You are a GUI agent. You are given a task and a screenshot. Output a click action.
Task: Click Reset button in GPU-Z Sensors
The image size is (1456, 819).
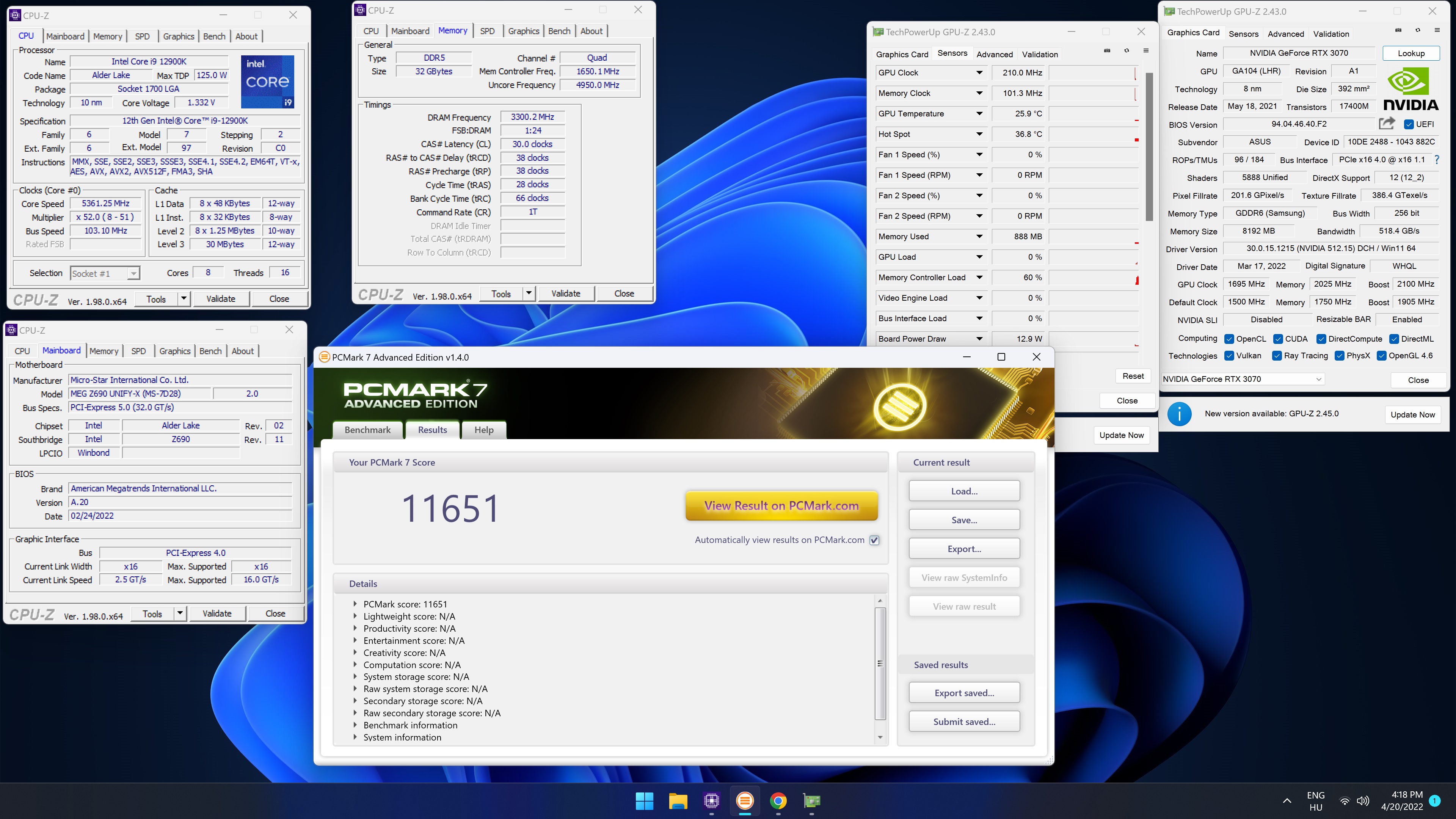coord(1133,377)
